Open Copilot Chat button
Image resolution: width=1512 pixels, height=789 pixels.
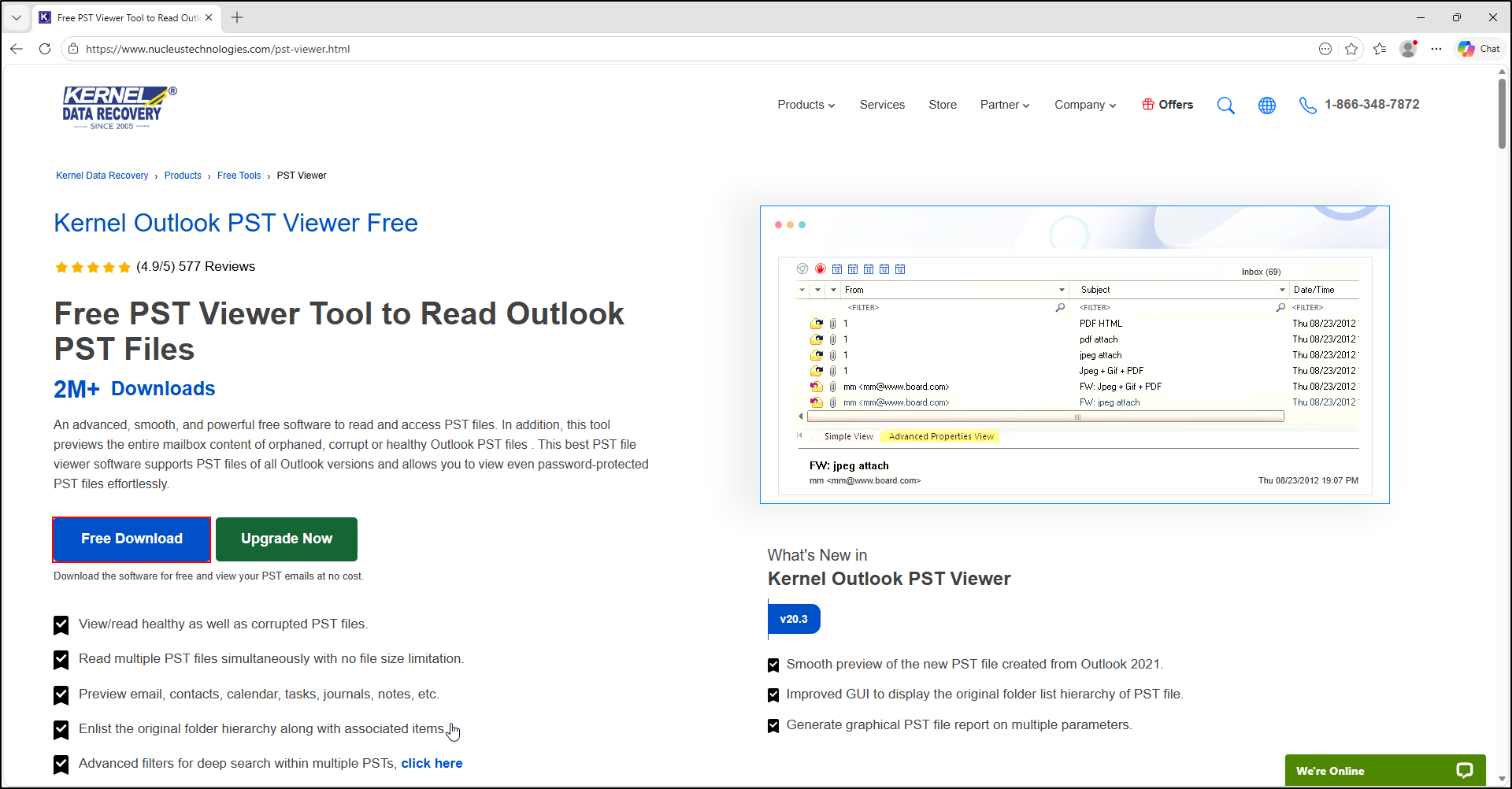tap(1479, 49)
